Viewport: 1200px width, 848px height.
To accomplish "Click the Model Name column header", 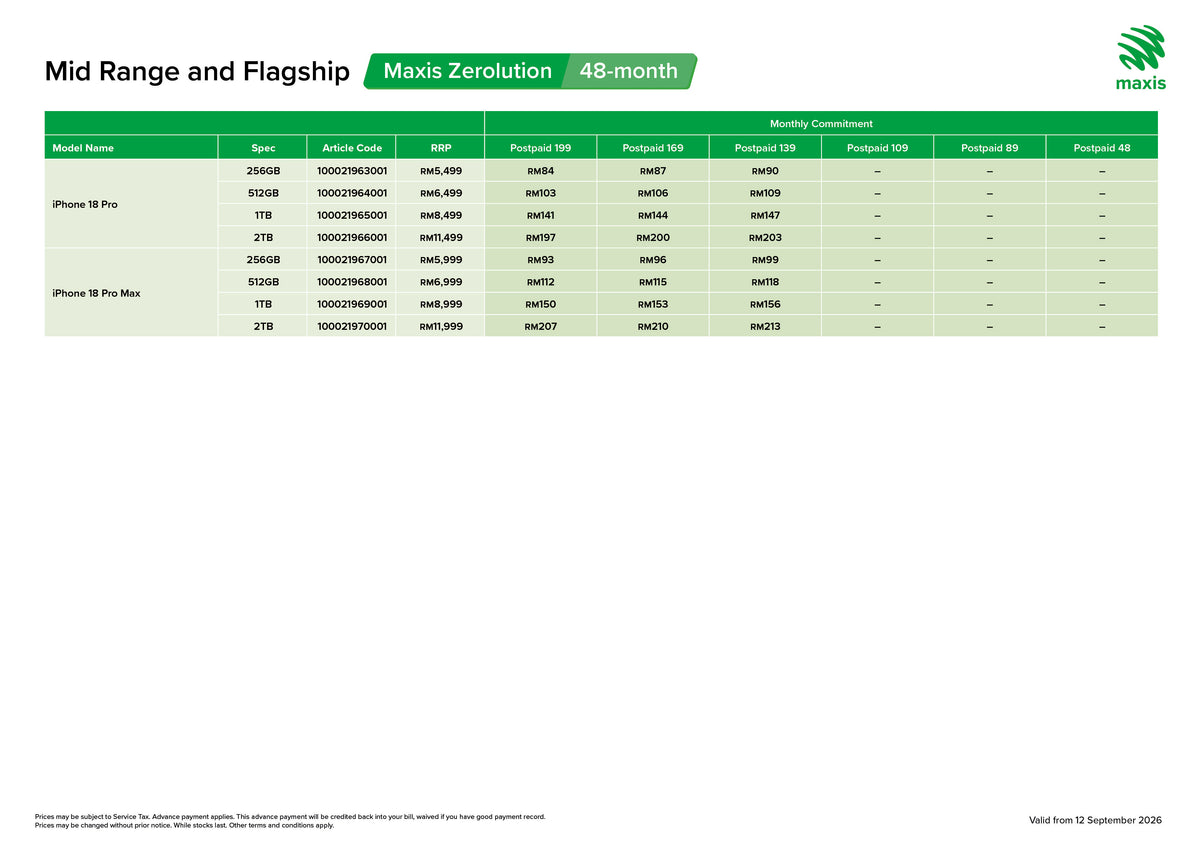I will tap(131, 148).
